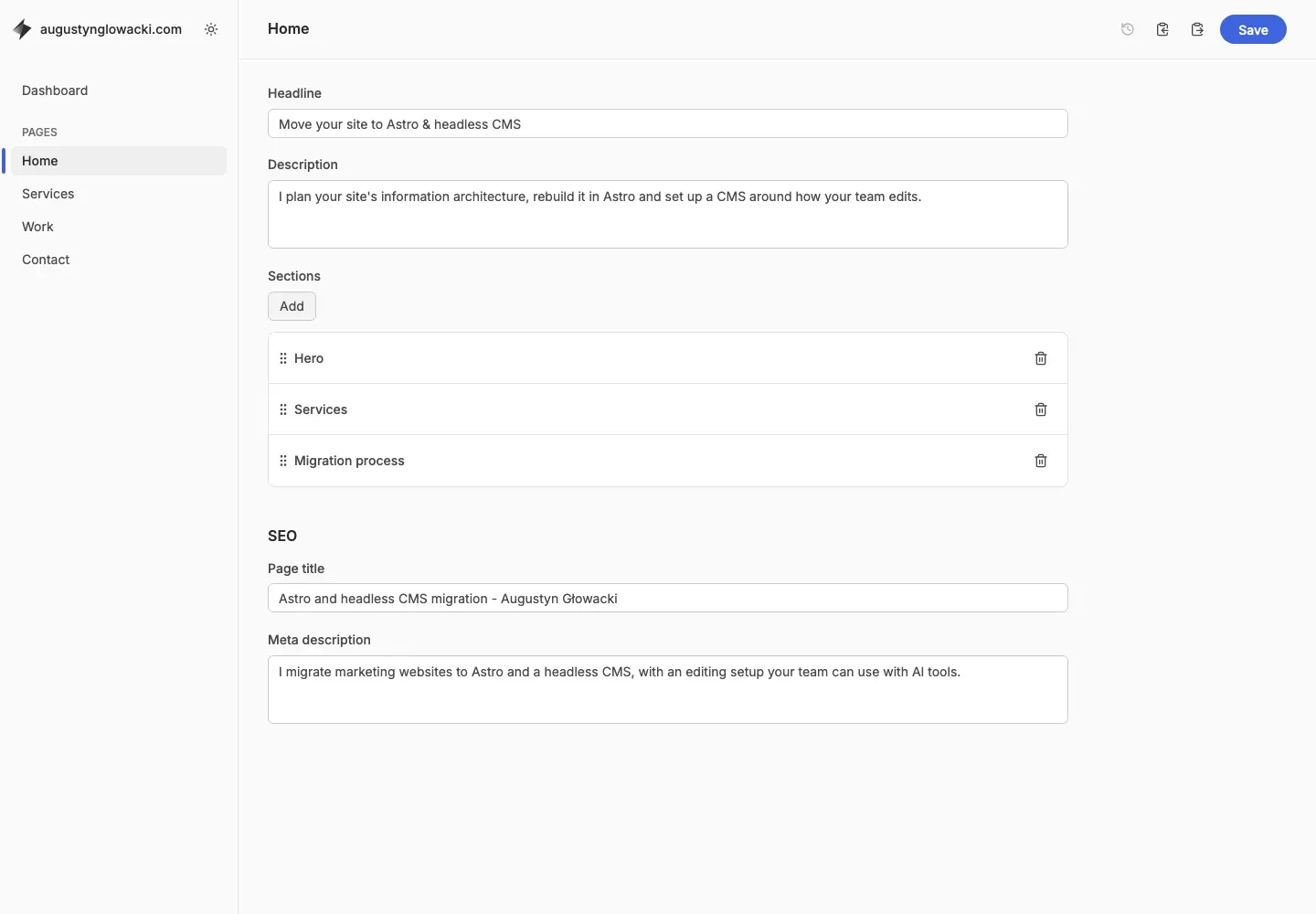Click into the Meta description textarea
The image size is (1316, 914).
coord(667,689)
